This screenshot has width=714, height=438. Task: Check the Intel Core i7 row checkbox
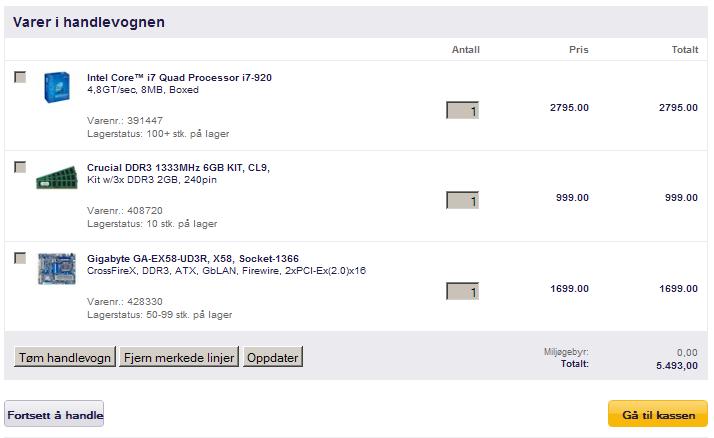[20, 77]
